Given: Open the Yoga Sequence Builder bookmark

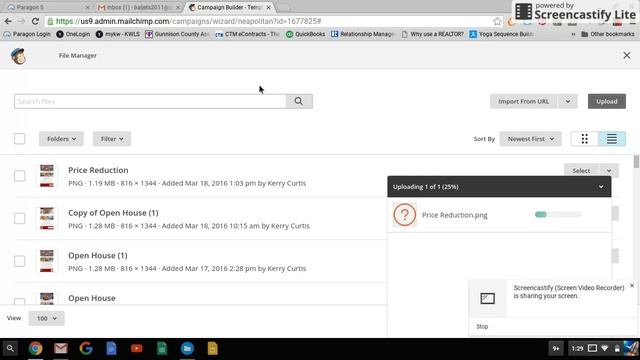Looking at the screenshot, I should pyautogui.click(x=502, y=34).
